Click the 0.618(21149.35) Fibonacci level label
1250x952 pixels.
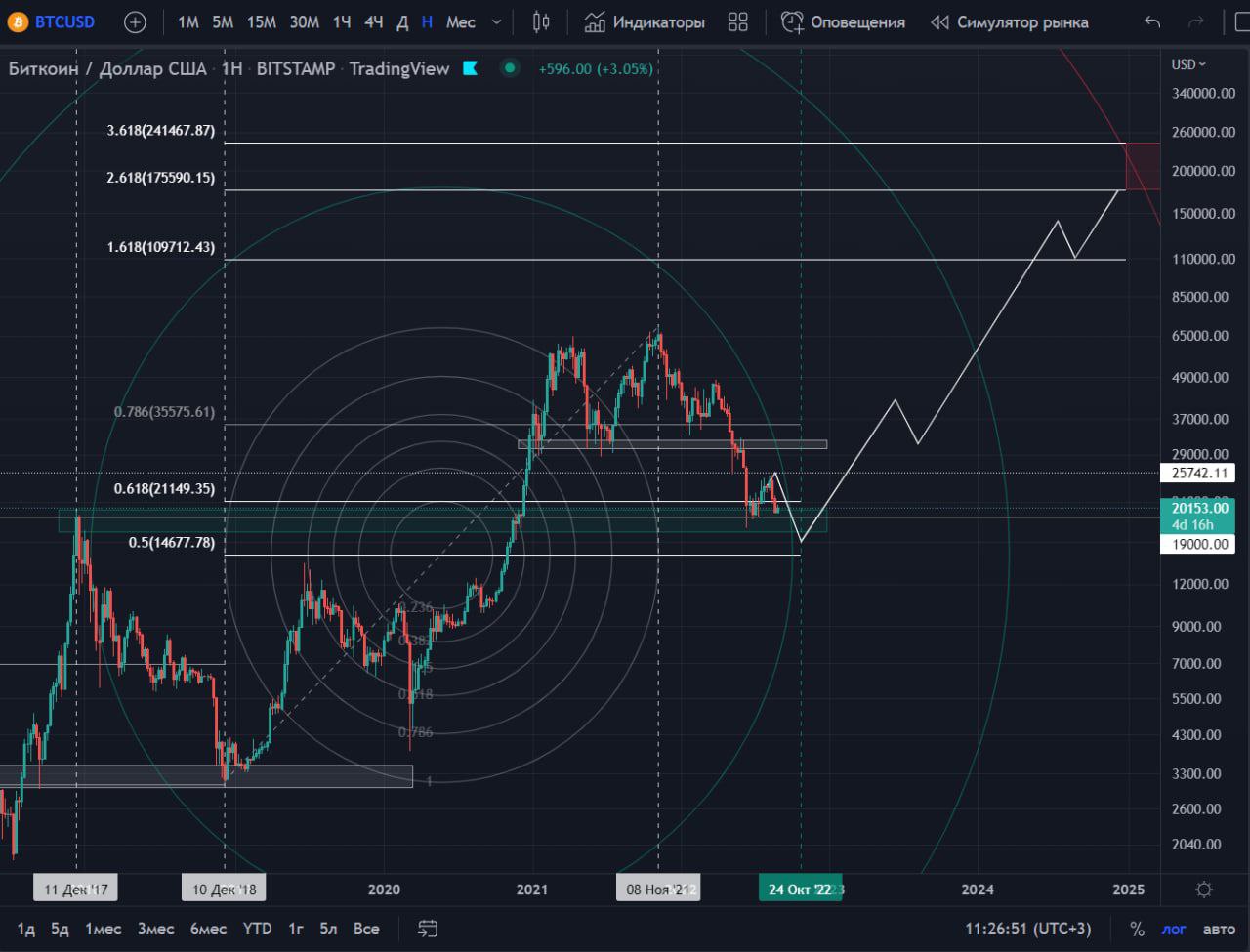164,488
